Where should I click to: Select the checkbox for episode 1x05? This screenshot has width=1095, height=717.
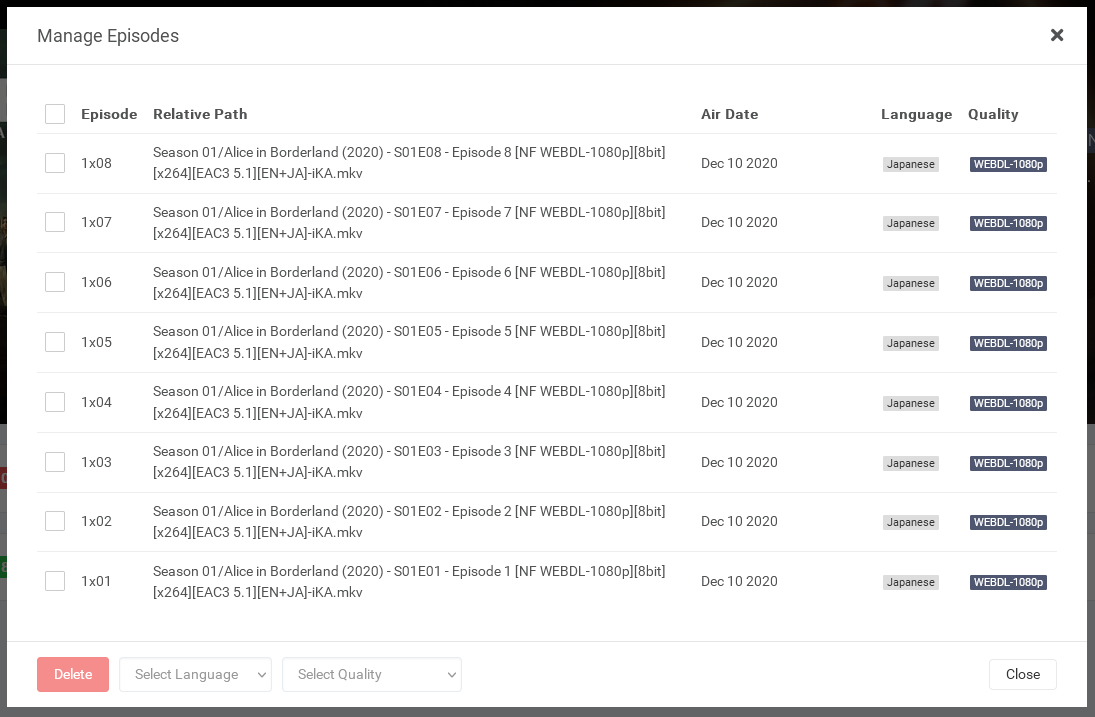click(55, 342)
